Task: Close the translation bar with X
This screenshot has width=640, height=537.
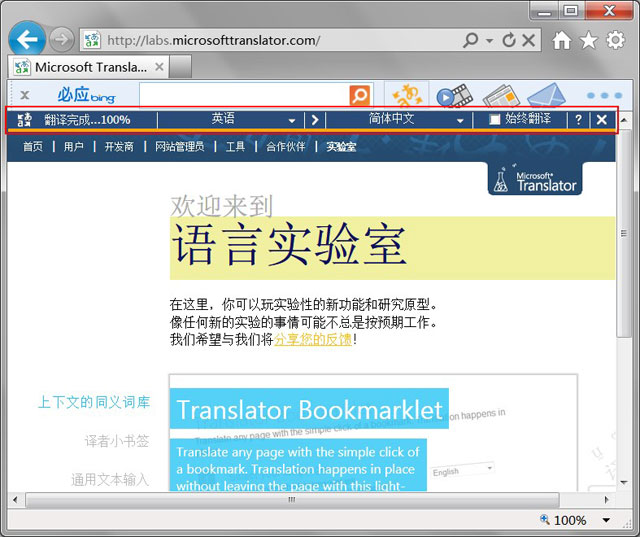Action: coord(601,120)
